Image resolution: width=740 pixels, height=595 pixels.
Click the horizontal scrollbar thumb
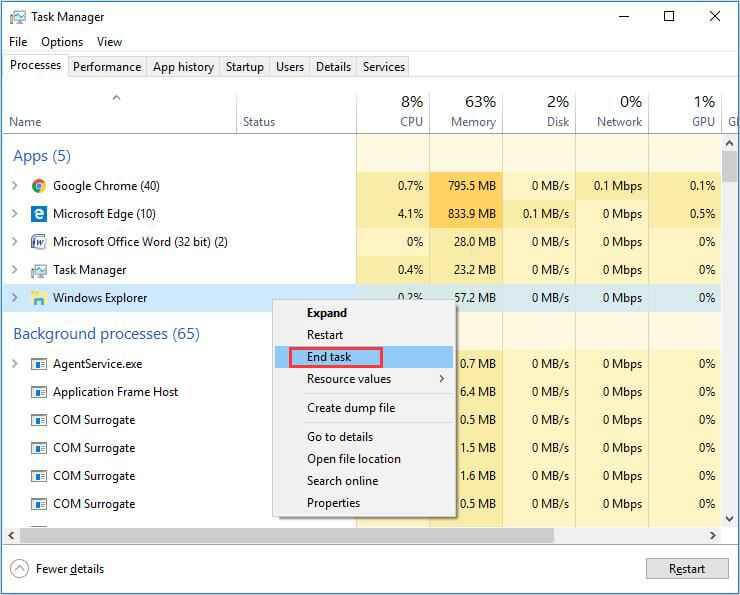coord(286,536)
